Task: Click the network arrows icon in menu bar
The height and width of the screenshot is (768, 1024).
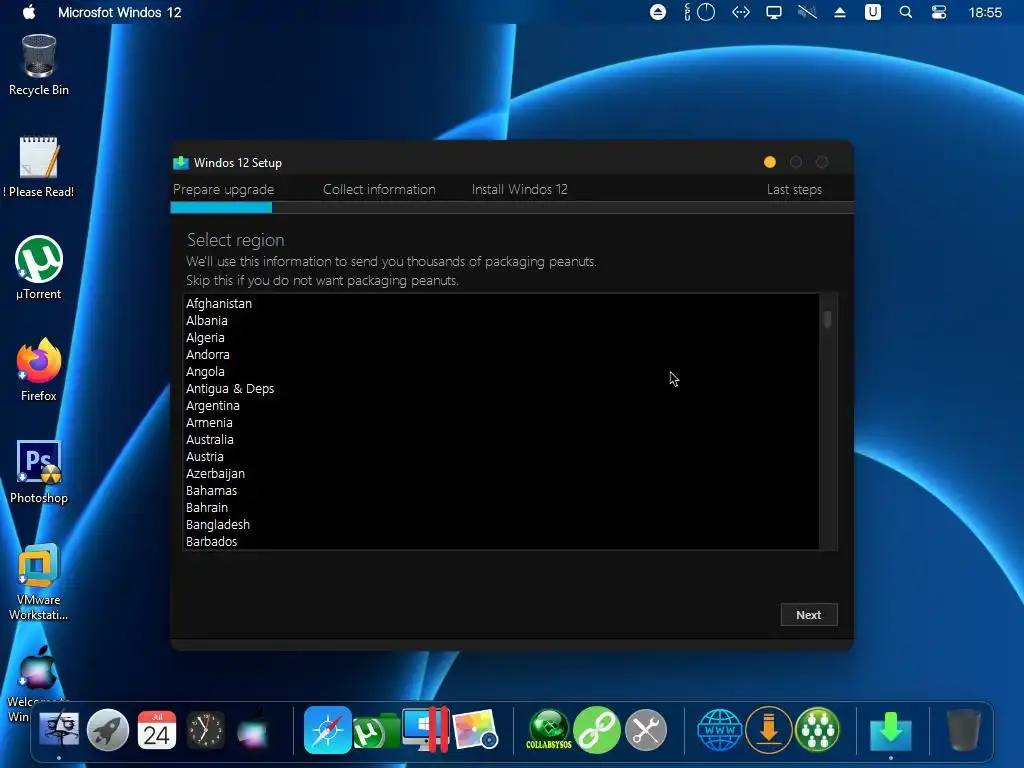Action: click(741, 12)
